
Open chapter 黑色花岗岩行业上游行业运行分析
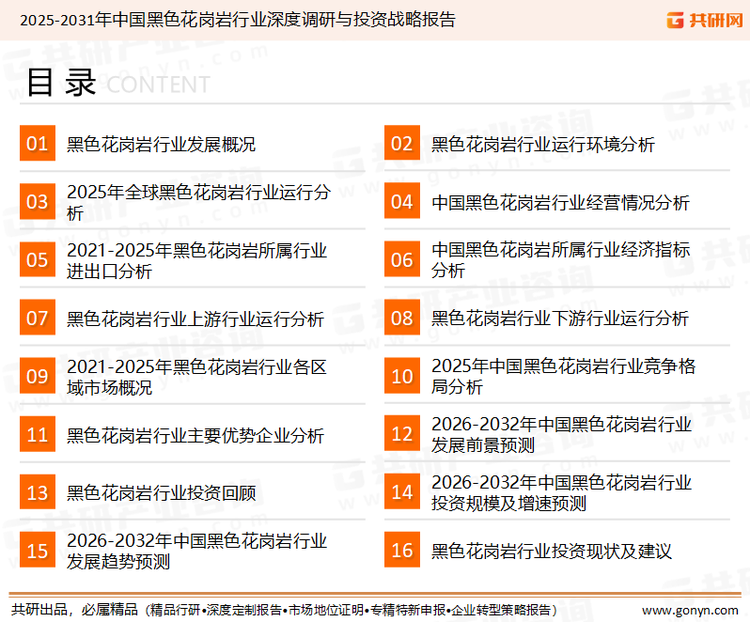tap(195, 319)
